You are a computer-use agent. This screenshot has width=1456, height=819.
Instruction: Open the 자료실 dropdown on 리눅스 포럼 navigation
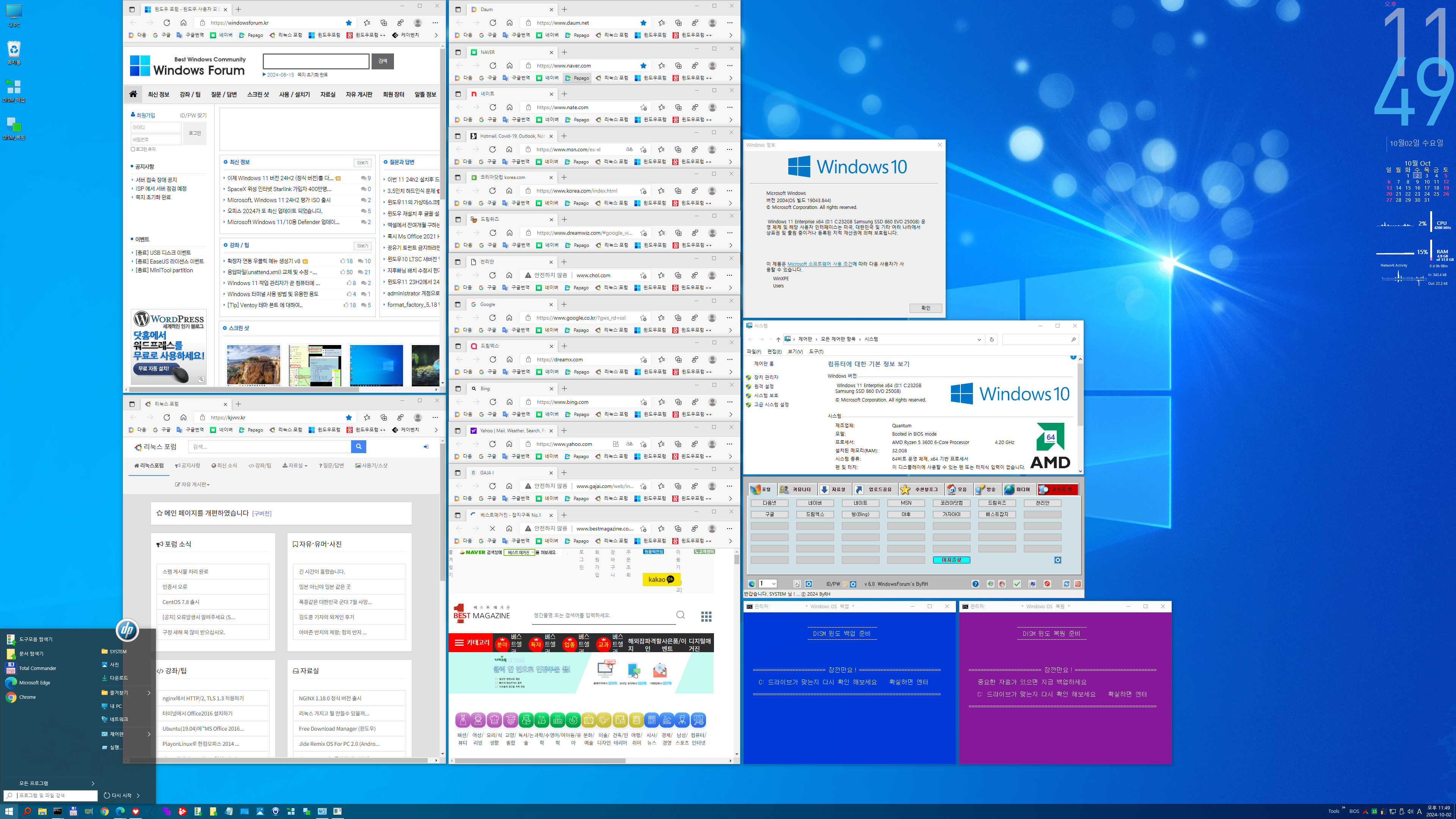tap(295, 466)
